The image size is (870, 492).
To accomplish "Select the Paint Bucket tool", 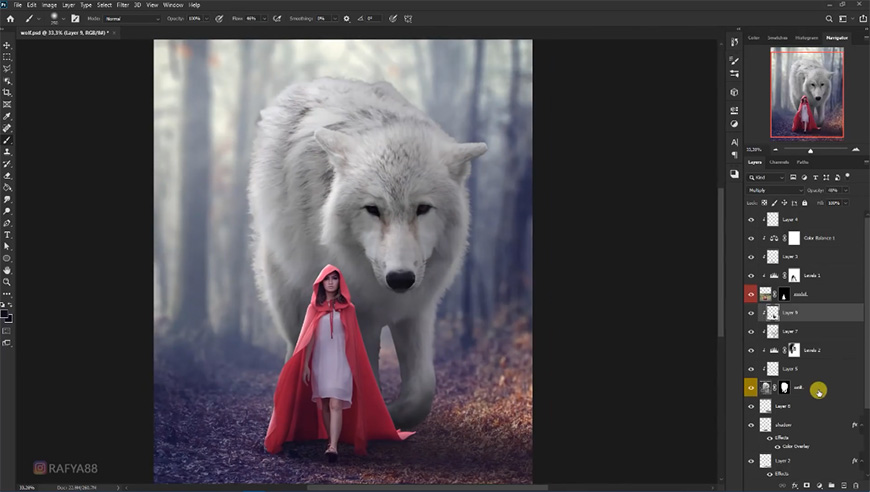I will tap(7, 187).
